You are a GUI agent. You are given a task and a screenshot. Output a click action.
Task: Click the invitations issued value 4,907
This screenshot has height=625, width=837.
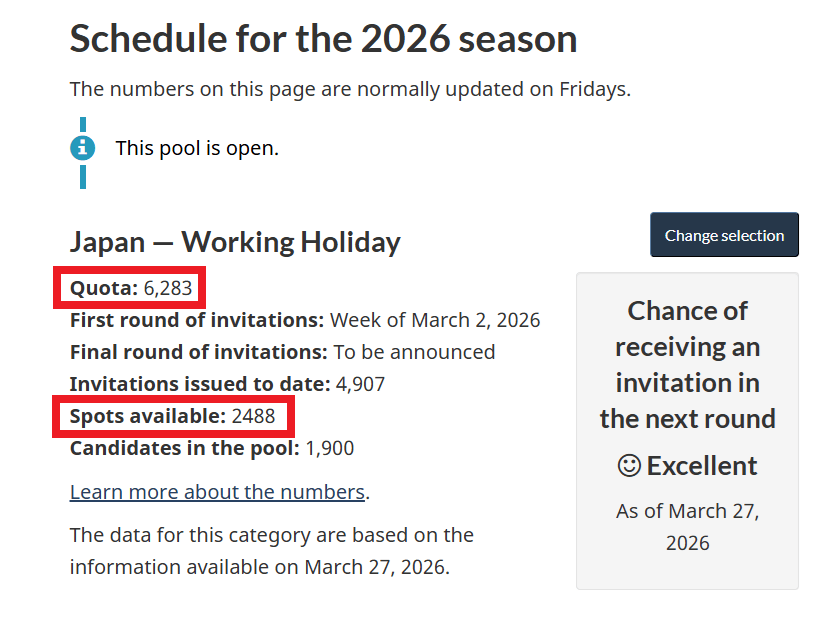coord(361,384)
